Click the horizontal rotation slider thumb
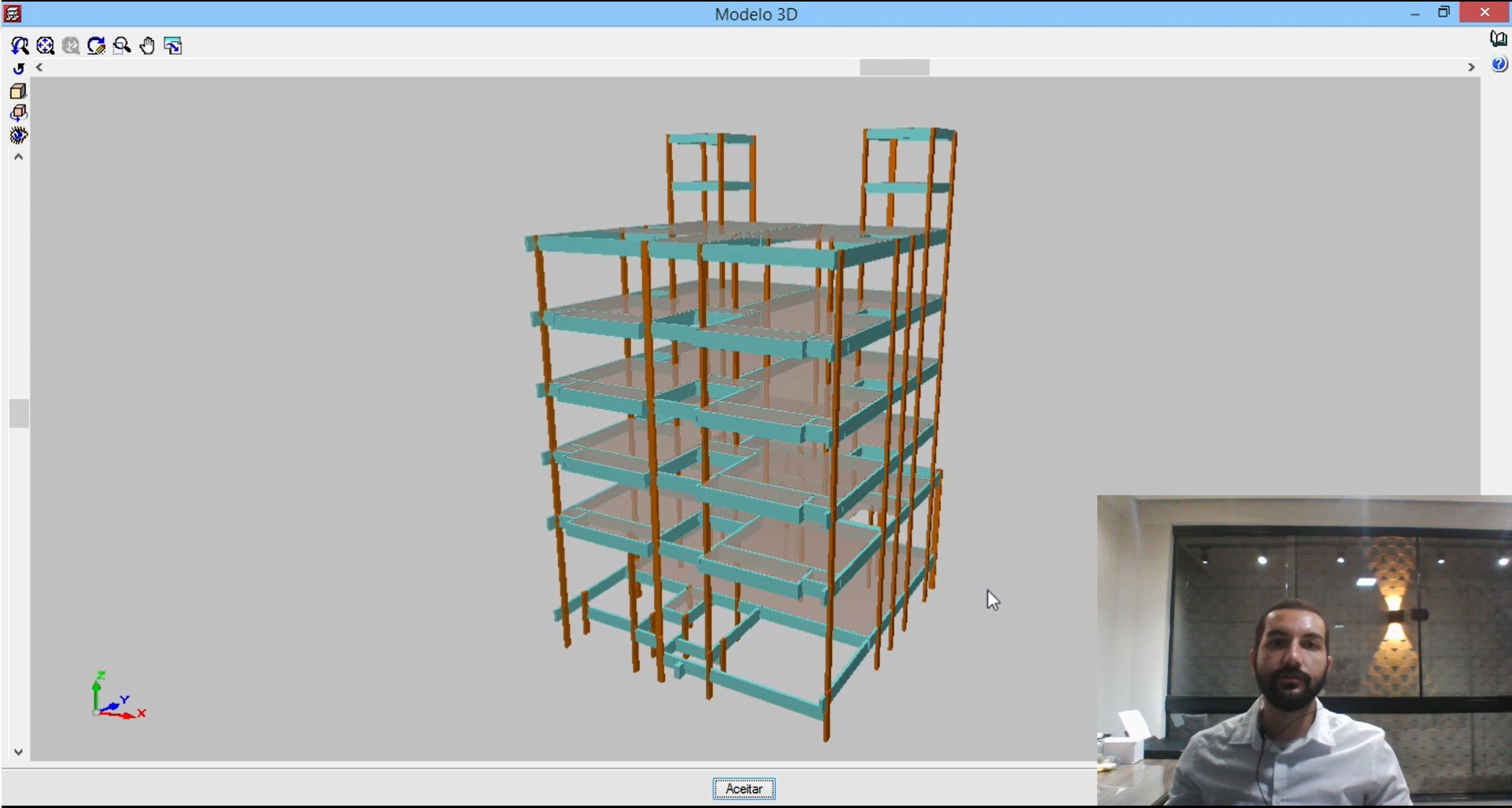This screenshot has width=1512, height=808. (894, 68)
